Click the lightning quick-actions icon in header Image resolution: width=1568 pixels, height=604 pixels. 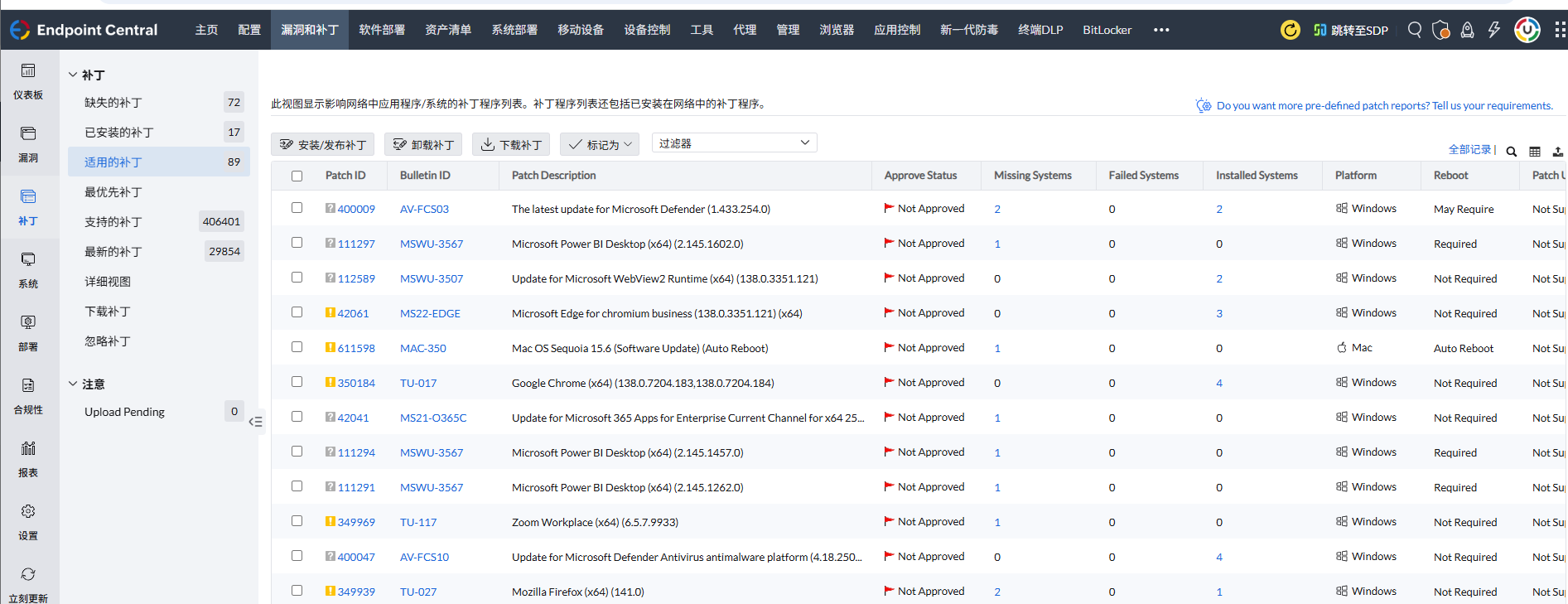pos(1493,30)
